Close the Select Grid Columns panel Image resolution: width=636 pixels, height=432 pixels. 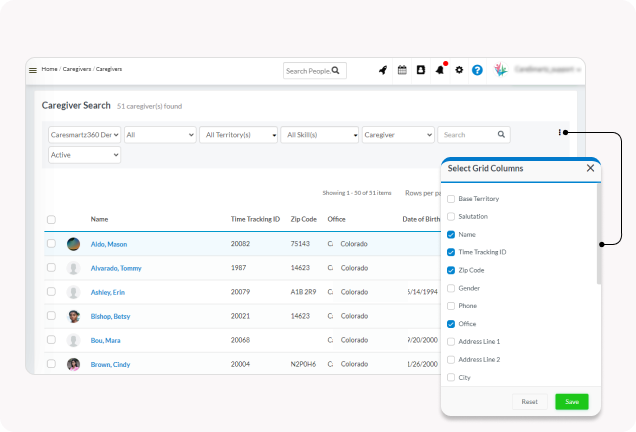pos(590,168)
